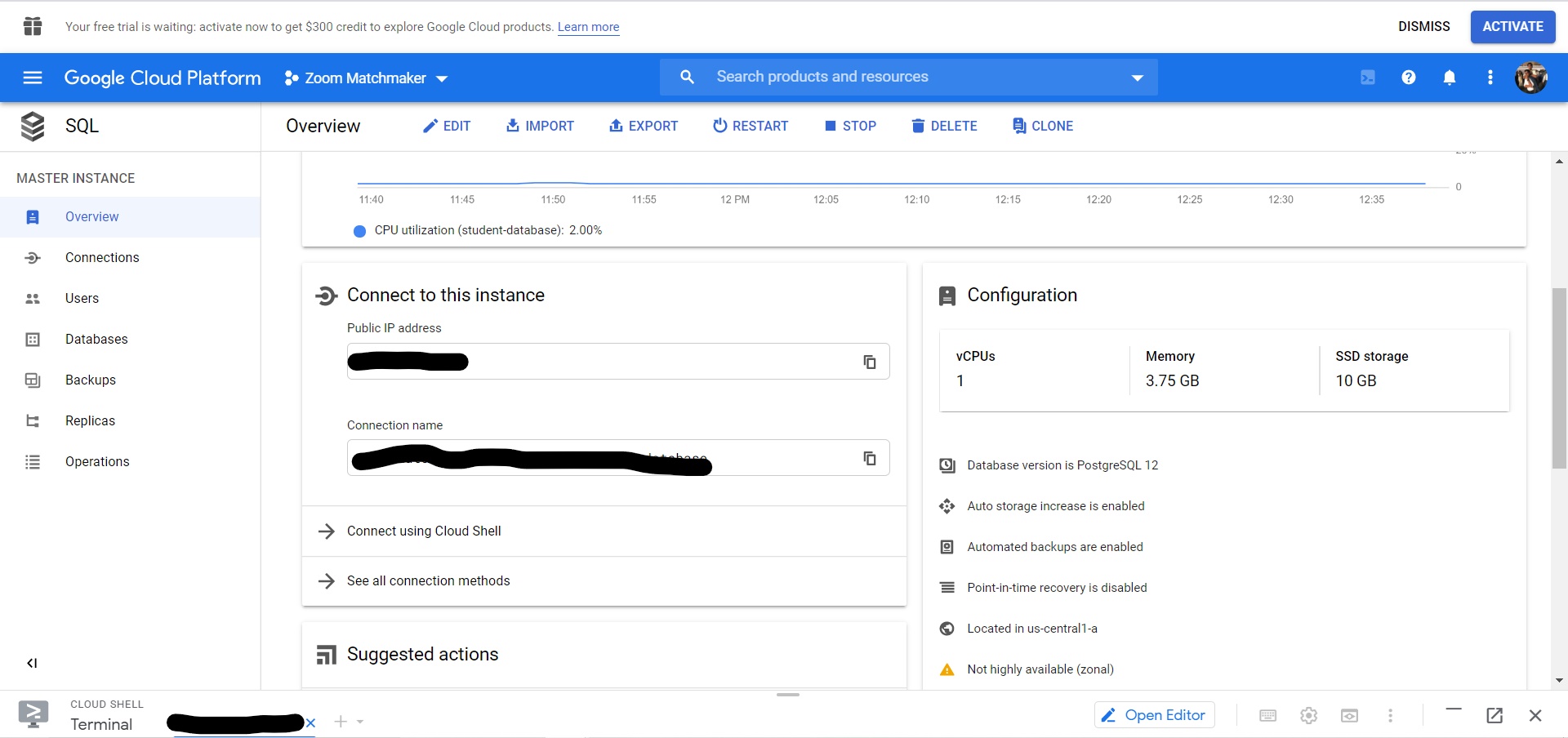The height and width of the screenshot is (738, 1568).
Task: Copy the Connection name
Action: (x=870, y=458)
